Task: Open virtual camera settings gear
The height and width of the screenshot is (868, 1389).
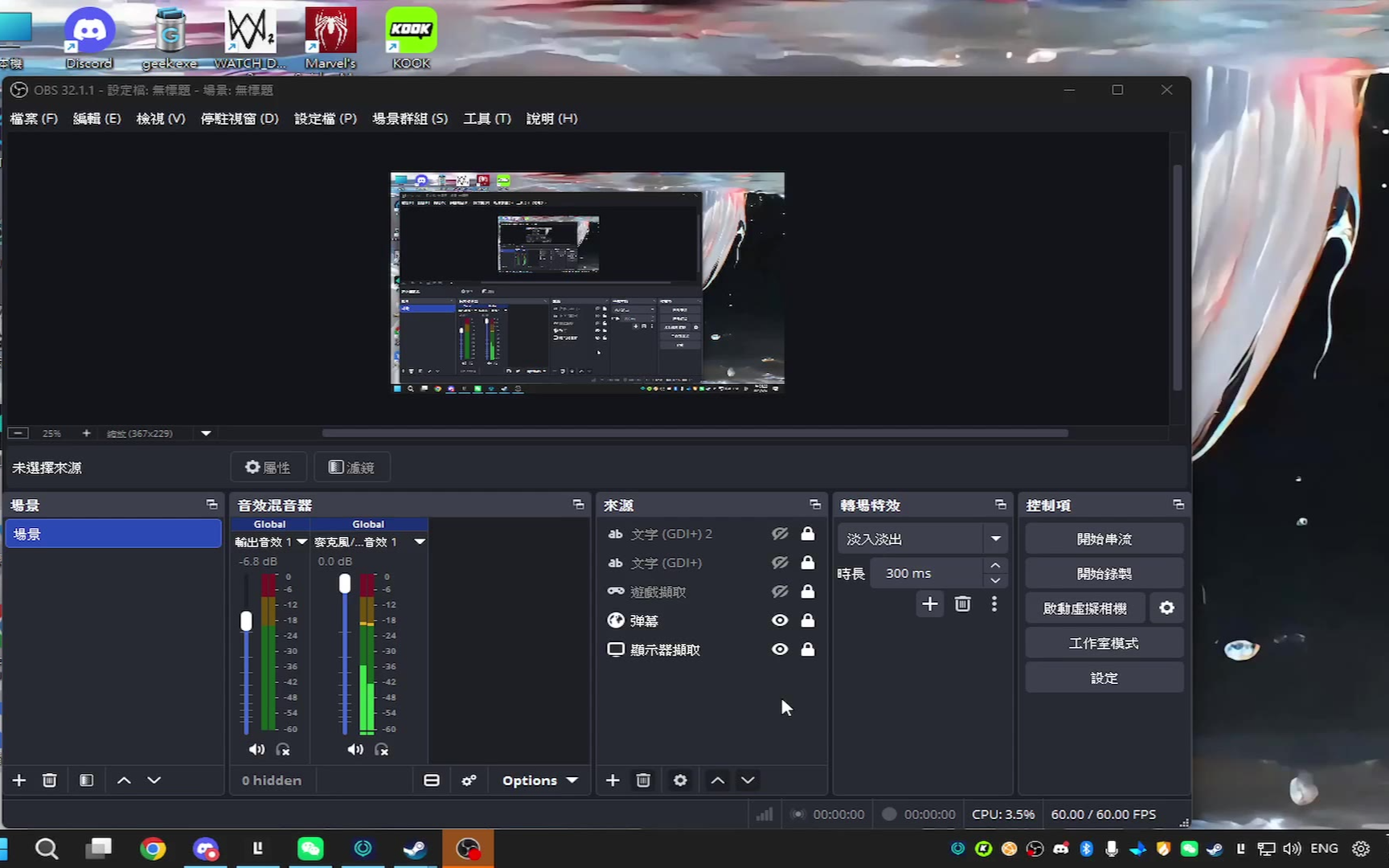Action: tap(1166, 608)
